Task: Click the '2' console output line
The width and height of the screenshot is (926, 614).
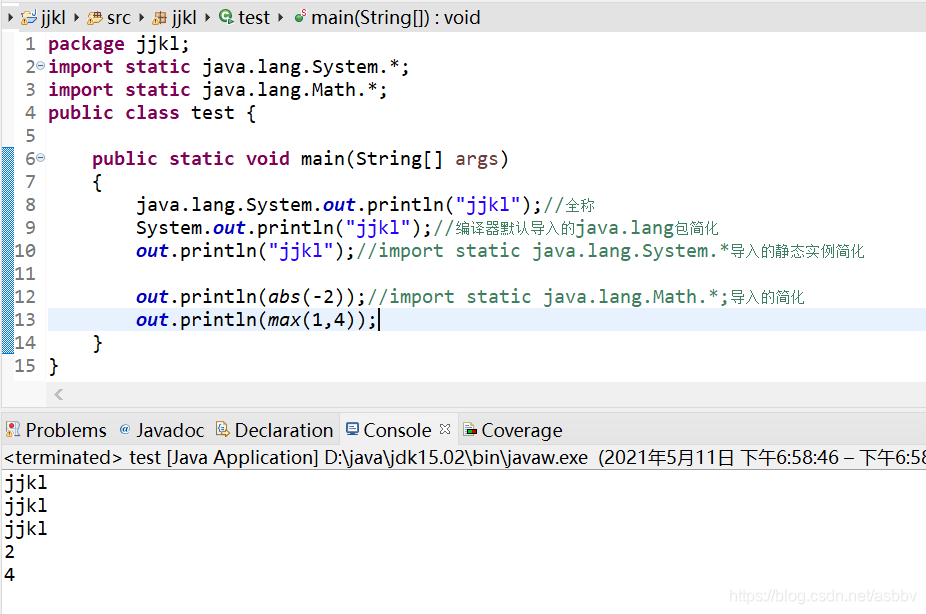Action: pyautogui.click(x=9, y=551)
